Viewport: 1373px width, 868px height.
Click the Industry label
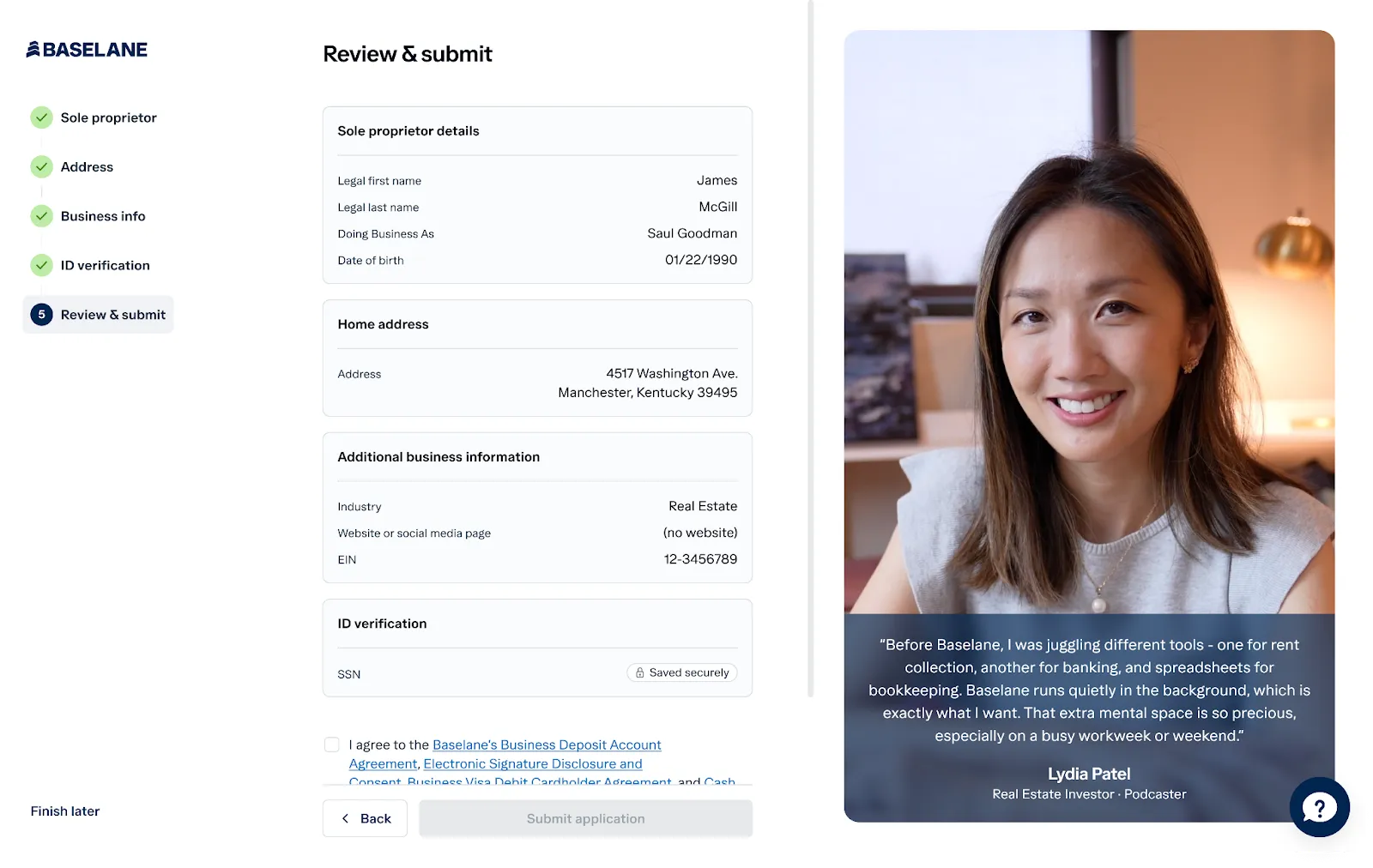pyautogui.click(x=360, y=507)
